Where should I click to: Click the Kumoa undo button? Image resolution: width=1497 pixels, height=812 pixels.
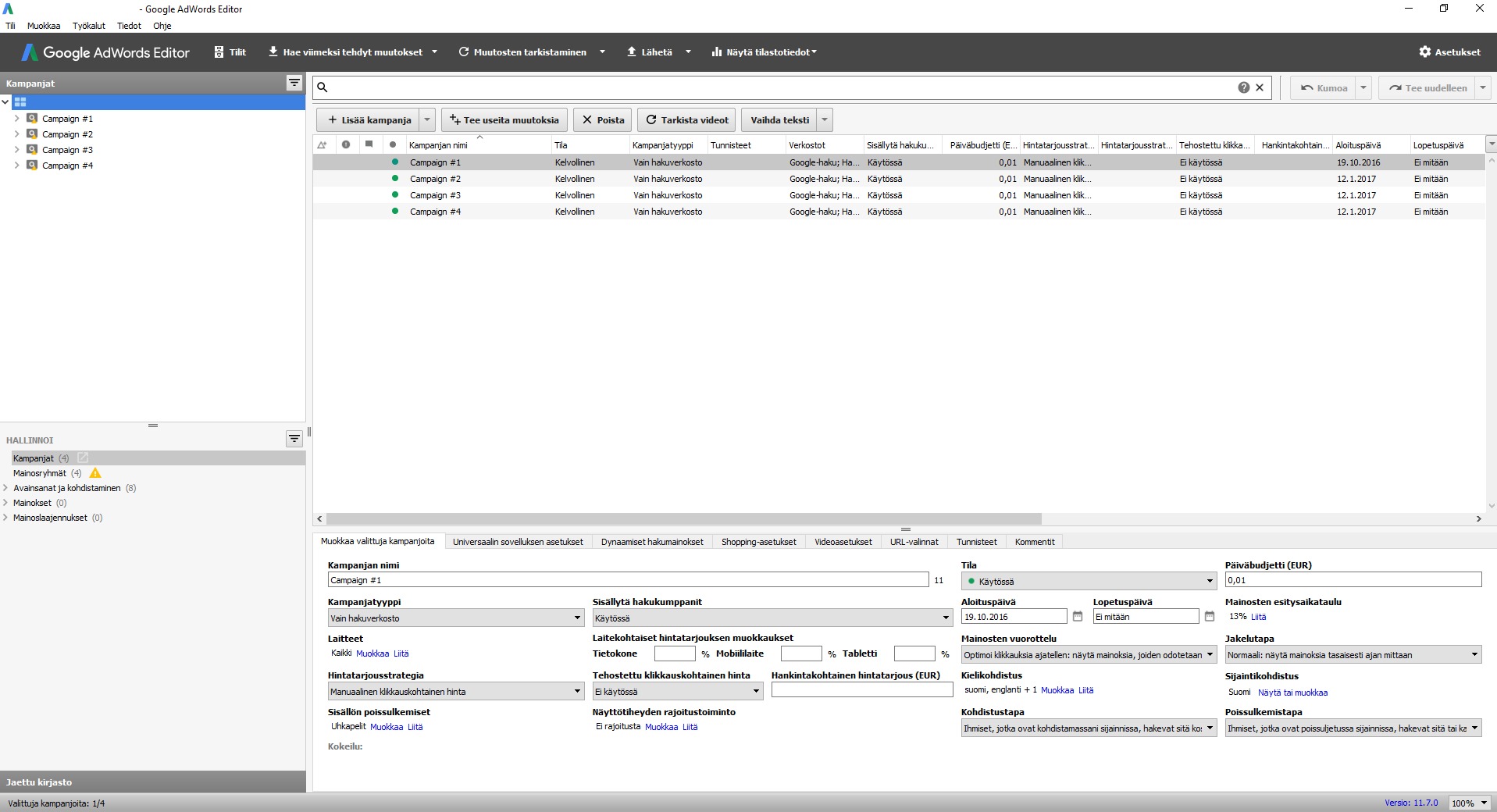tap(1324, 88)
